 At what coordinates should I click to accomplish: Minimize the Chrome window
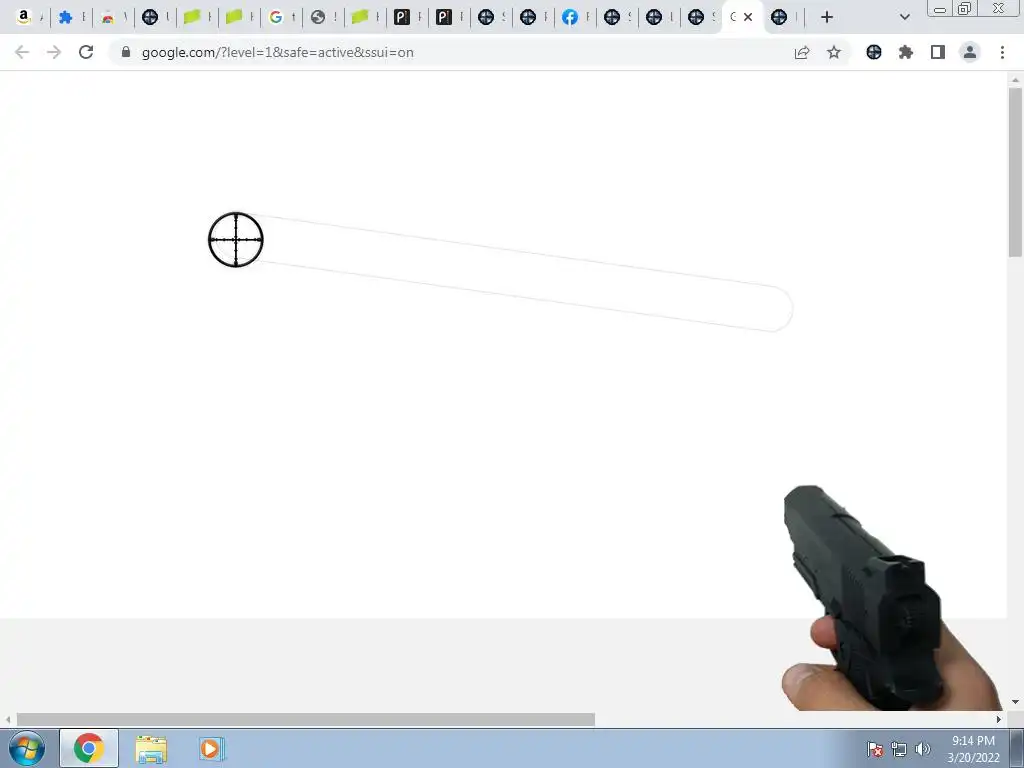click(940, 8)
